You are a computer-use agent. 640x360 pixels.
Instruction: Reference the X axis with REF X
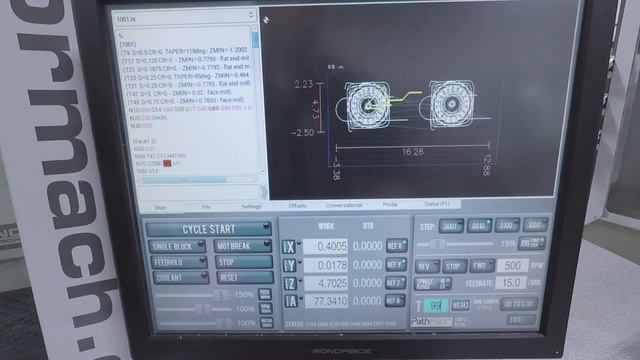click(396, 246)
